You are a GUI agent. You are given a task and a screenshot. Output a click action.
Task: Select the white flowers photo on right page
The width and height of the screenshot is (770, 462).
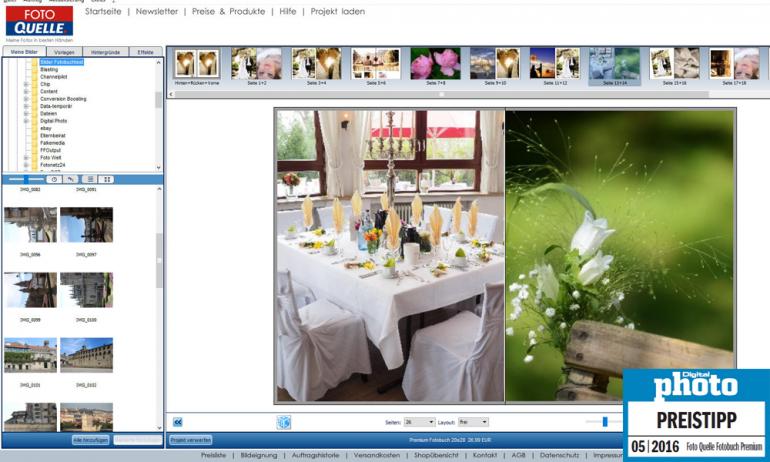coord(620,255)
